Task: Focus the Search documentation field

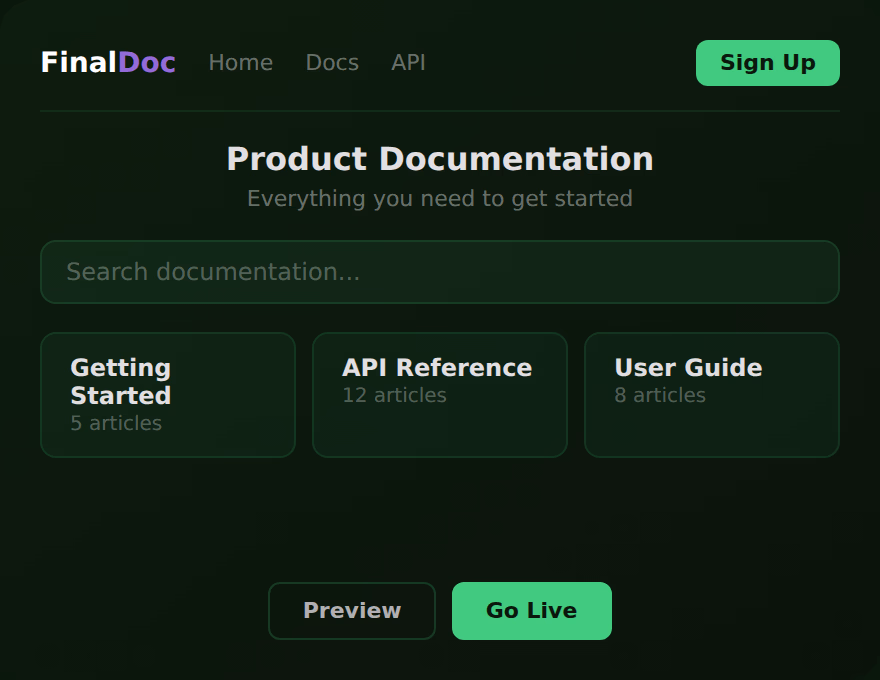Action: (x=440, y=272)
